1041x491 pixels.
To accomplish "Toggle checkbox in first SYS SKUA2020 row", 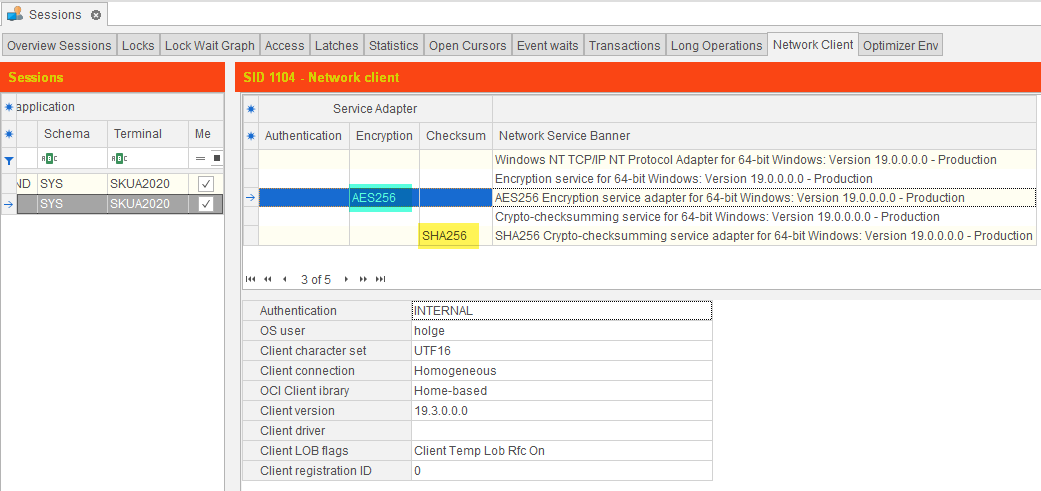I will click(x=206, y=184).
